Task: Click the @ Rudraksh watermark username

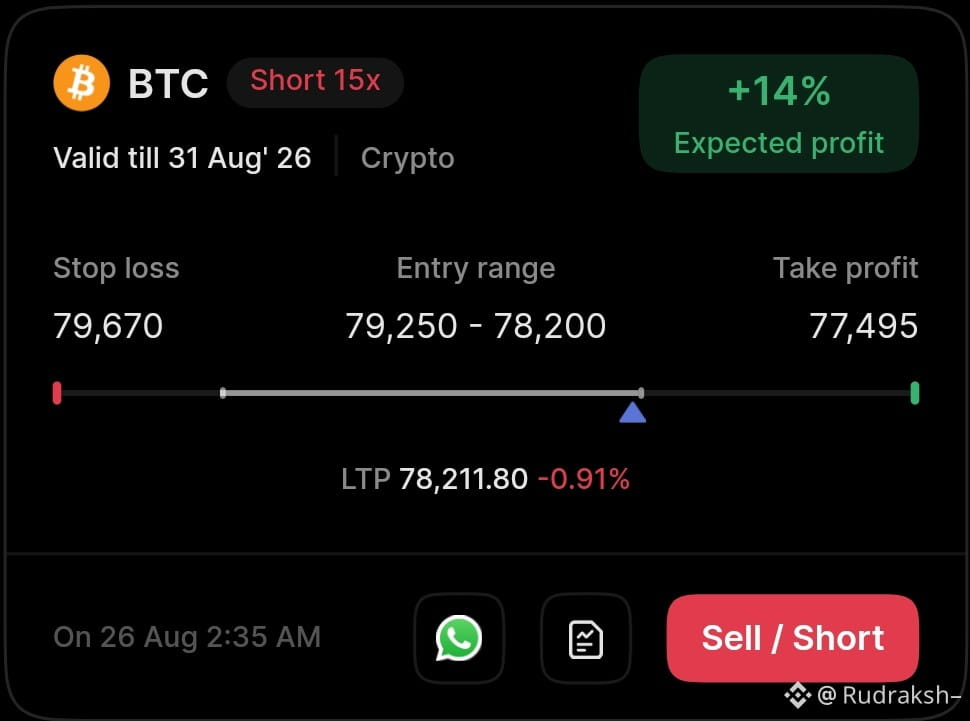Action: (x=889, y=696)
